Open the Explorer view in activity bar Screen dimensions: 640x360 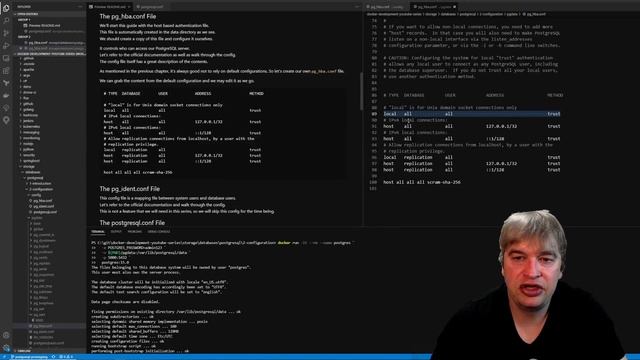click(x=6, y=8)
